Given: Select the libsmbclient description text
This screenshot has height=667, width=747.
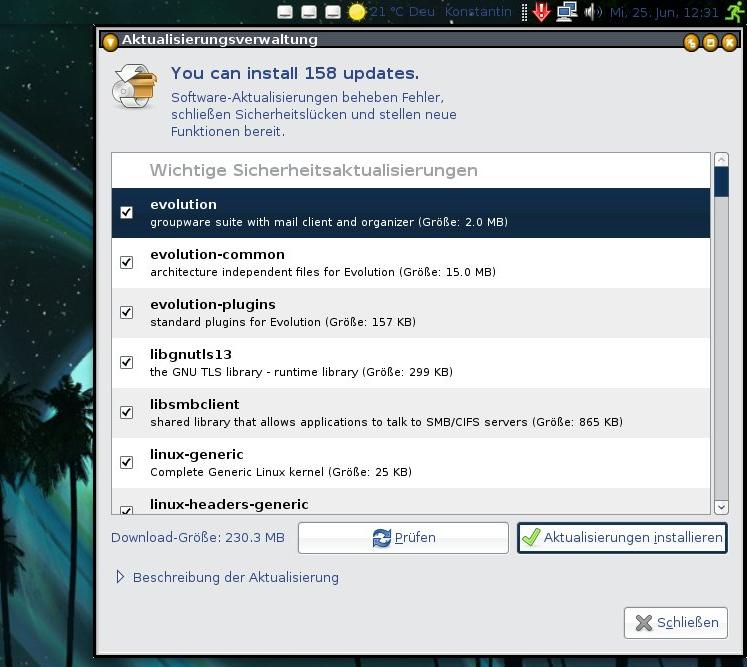Looking at the screenshot, I should (386, 422).
